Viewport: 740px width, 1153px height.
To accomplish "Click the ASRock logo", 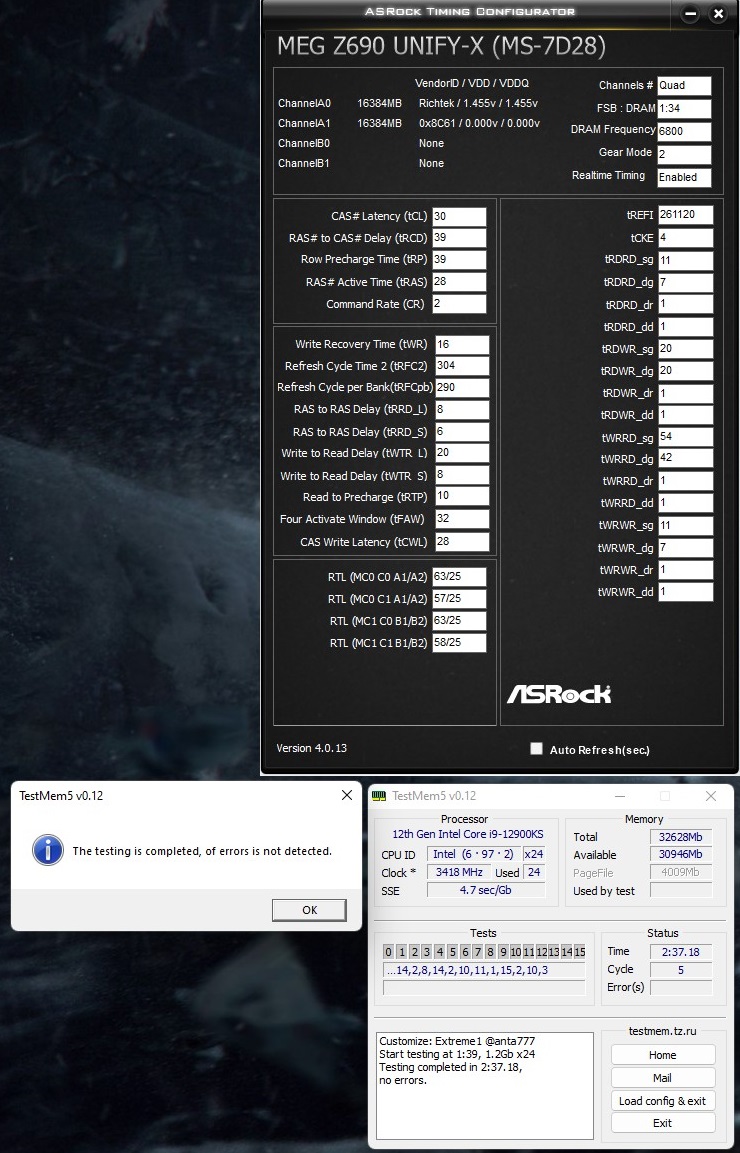I will point(559,693).
